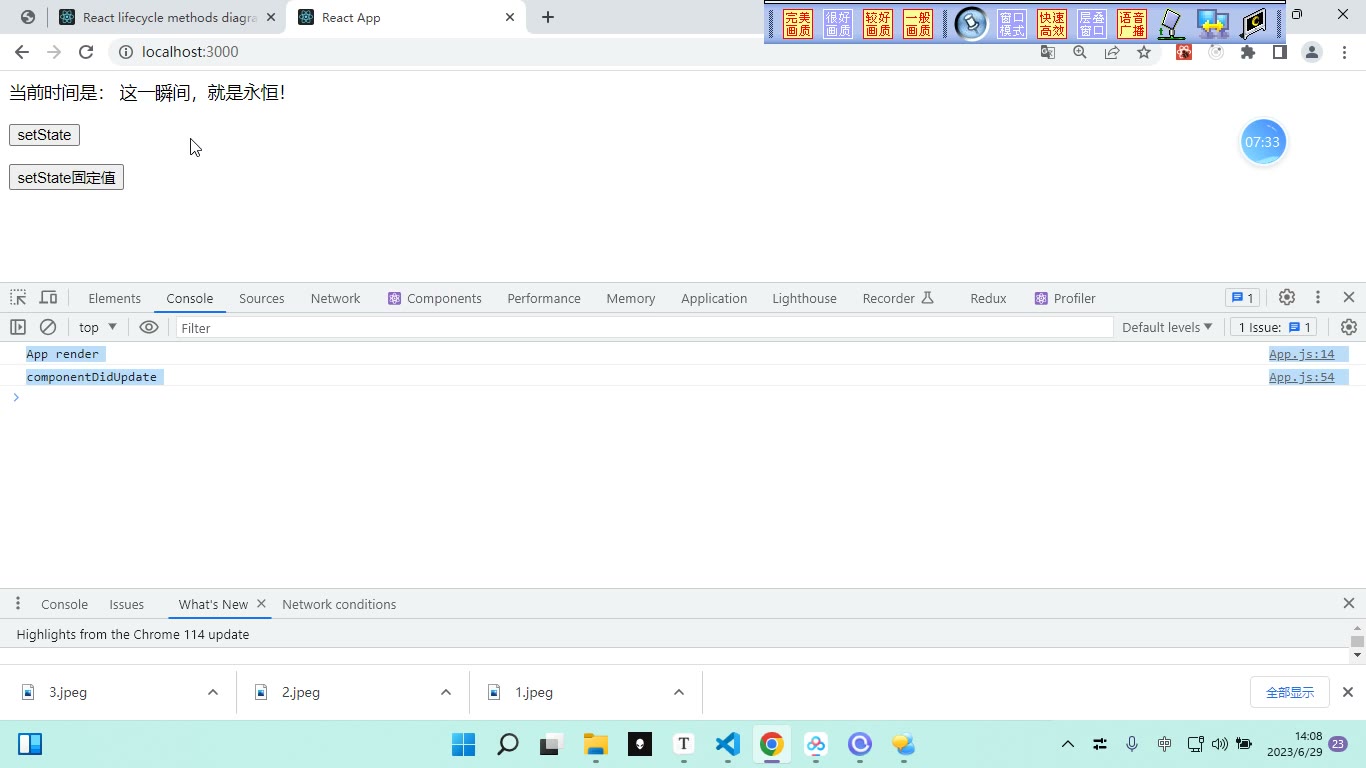Click the live expression eye icon
Image resolution: width=1366 pixels, height=768 pixels.
click(x=149, y=327)
